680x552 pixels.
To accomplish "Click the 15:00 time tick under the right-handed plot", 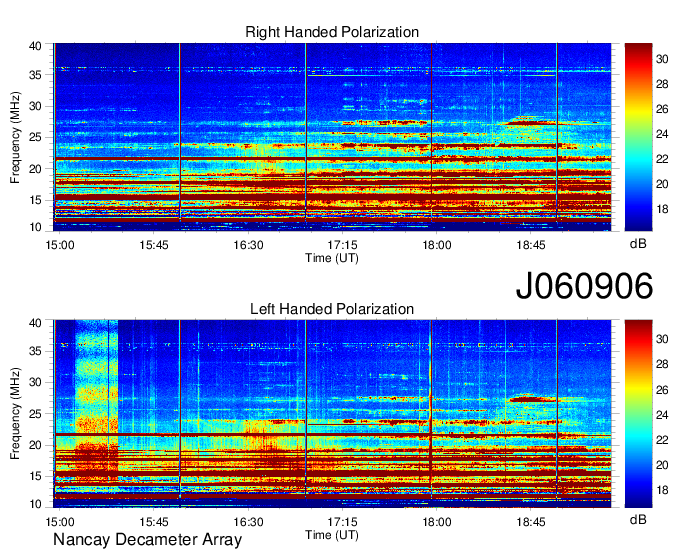I will tap(60, 245).
